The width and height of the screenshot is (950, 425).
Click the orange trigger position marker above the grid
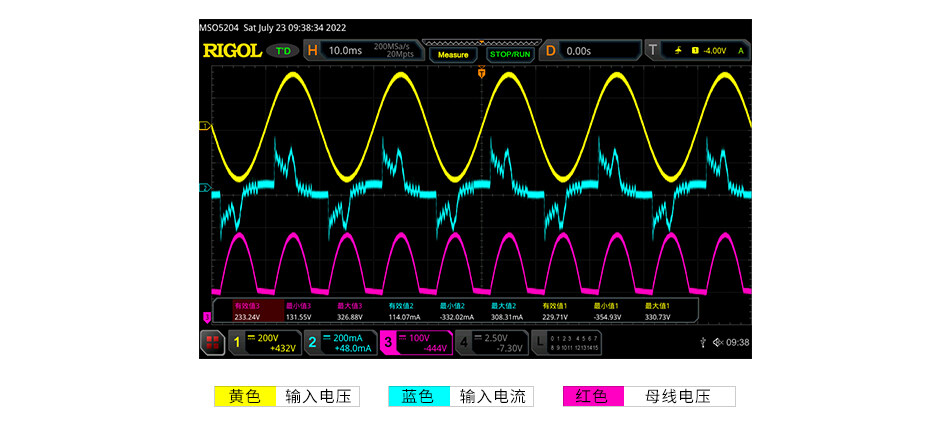pos(481,73)
